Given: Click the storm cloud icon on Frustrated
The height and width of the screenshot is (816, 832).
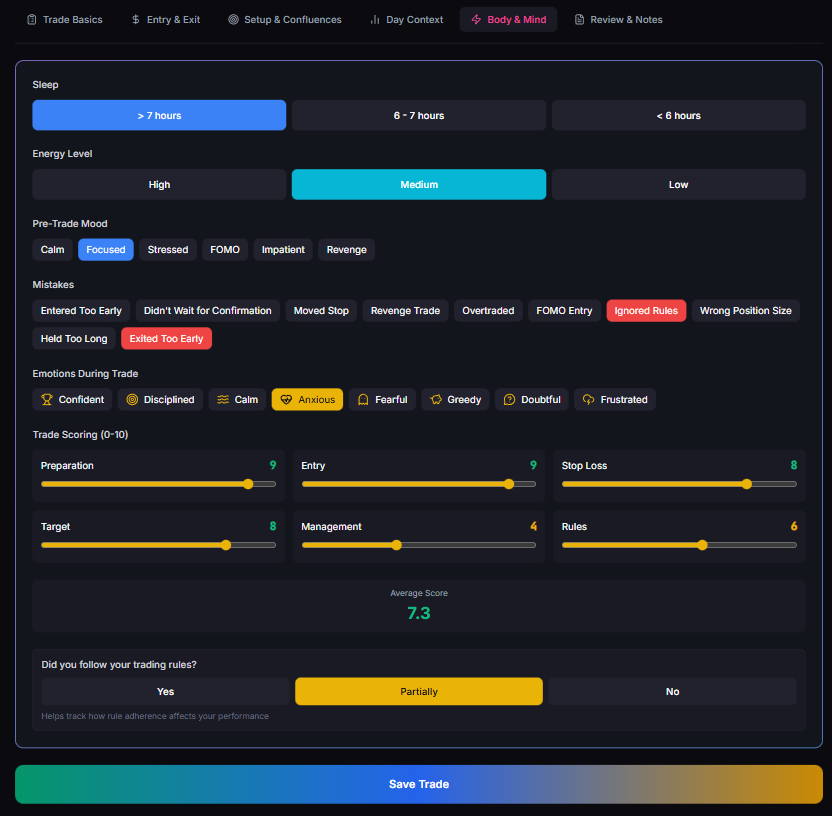Looking at the screenshot, I should click(588, 400).
